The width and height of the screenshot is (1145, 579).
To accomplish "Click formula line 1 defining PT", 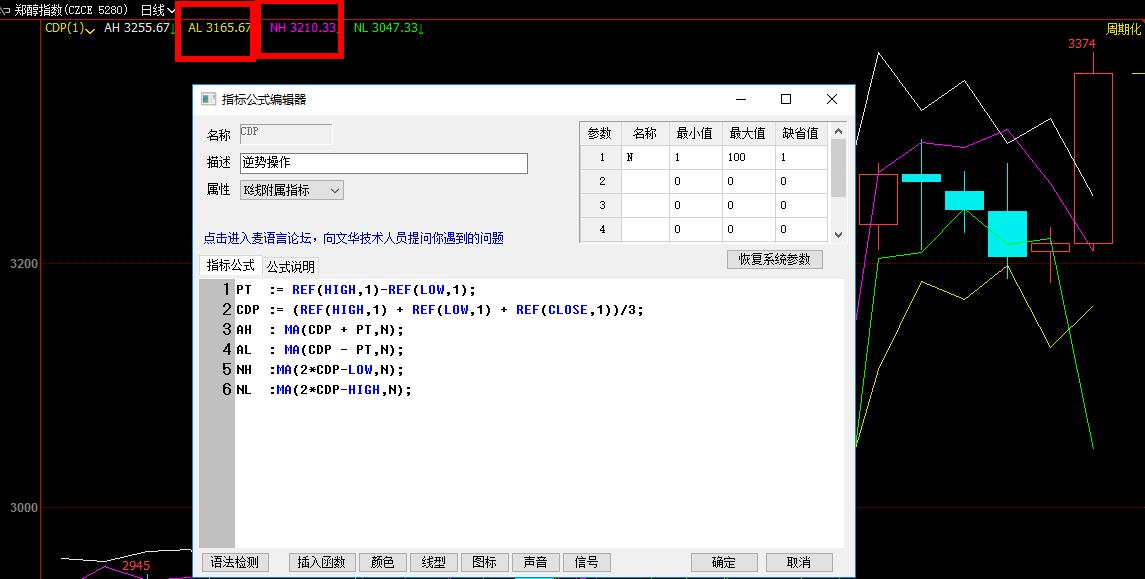I will pyautogui.click(x=356, y=289).
